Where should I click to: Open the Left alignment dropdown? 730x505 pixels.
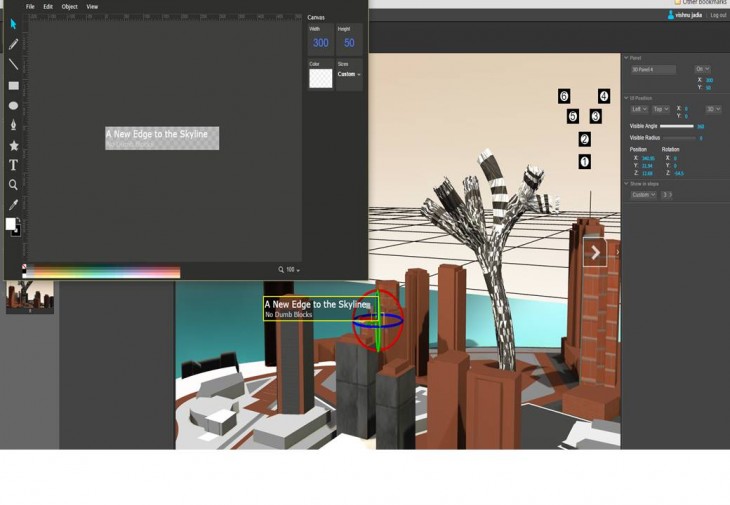(x=638, y=109)
